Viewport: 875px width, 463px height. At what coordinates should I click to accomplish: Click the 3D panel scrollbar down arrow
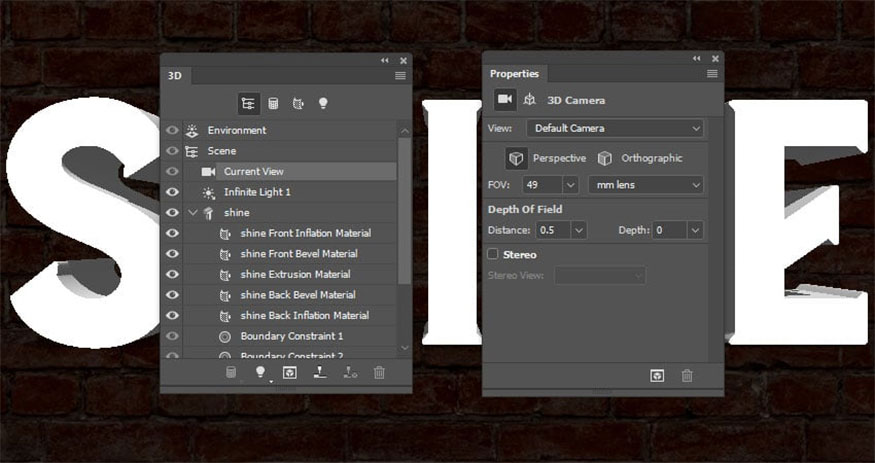[x=405, y=348]
